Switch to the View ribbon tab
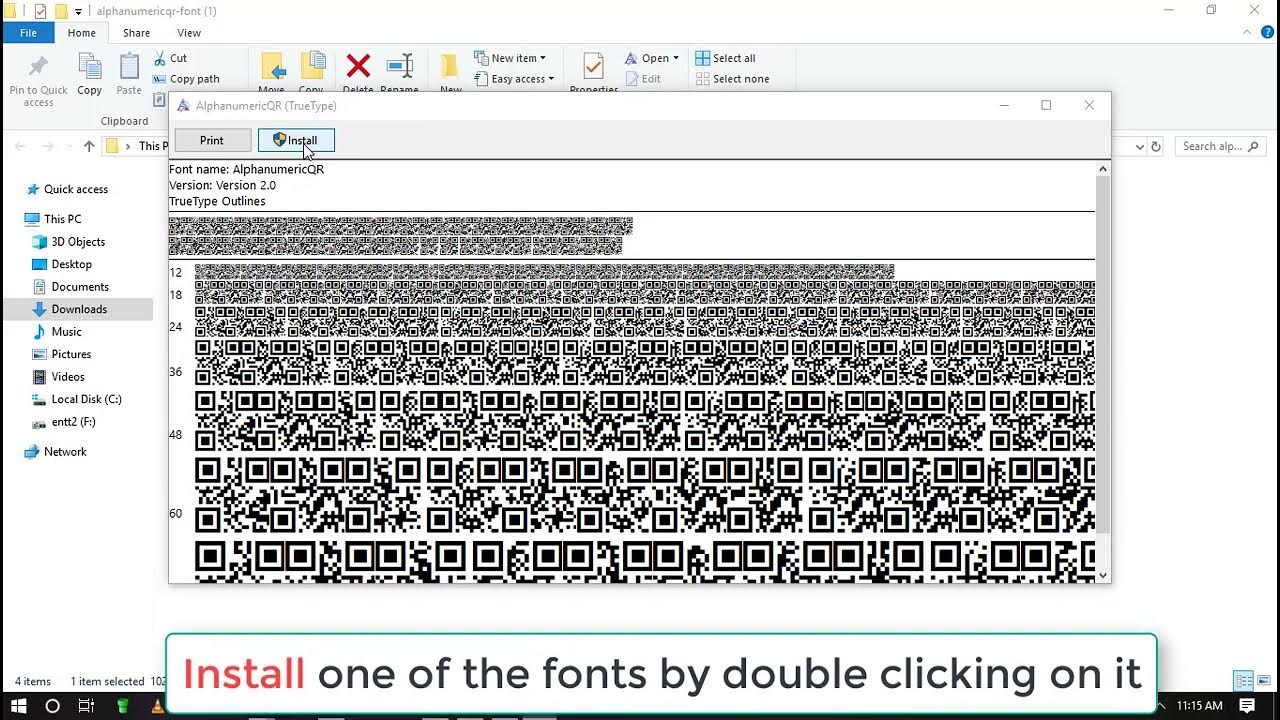 189,33
